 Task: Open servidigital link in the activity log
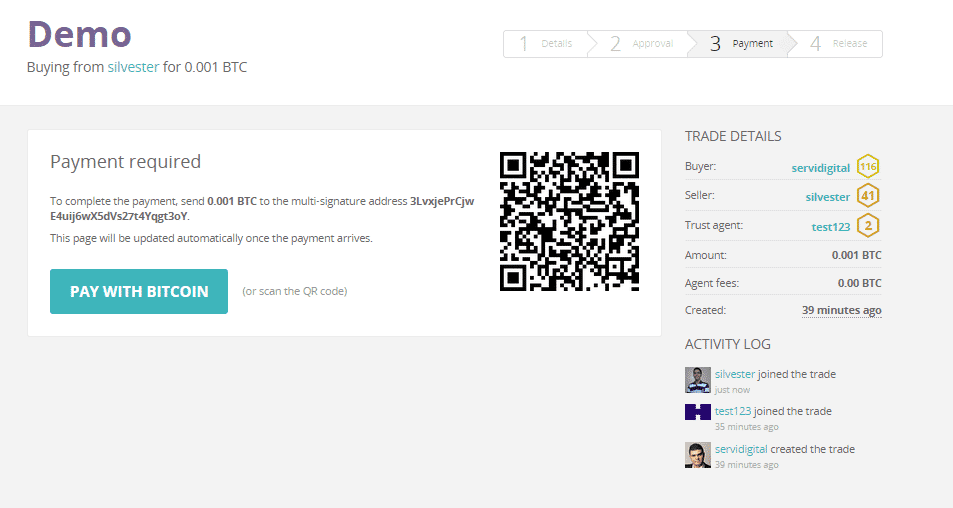(741, 449)
